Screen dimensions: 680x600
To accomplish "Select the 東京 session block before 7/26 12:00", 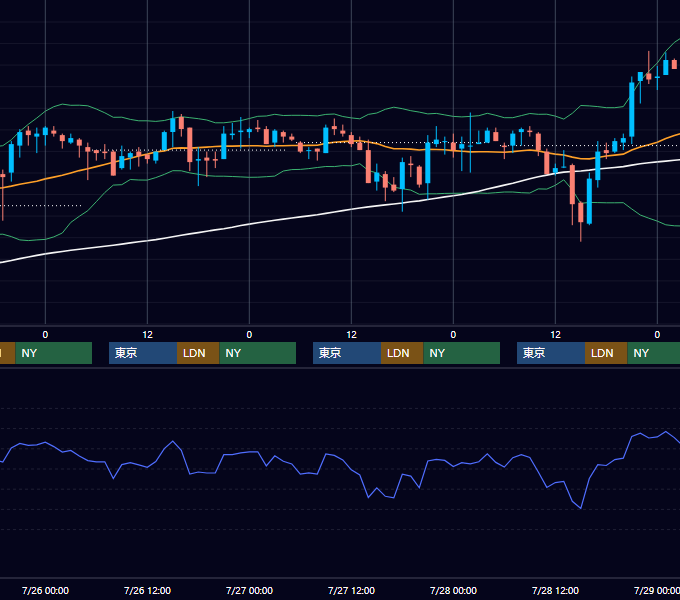I will click(143, 353).
